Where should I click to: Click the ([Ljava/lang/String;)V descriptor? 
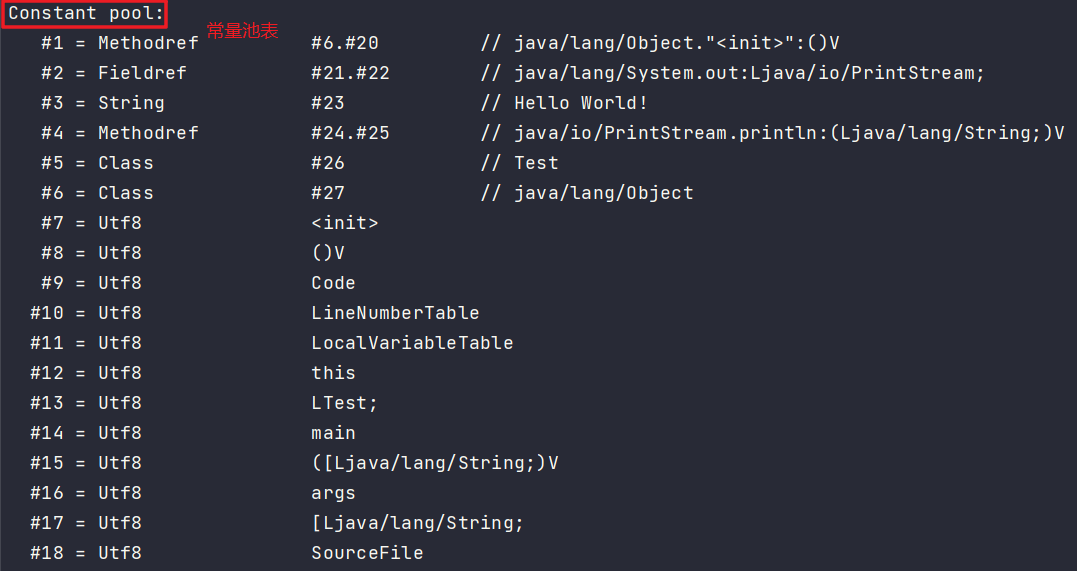point(435,463)
